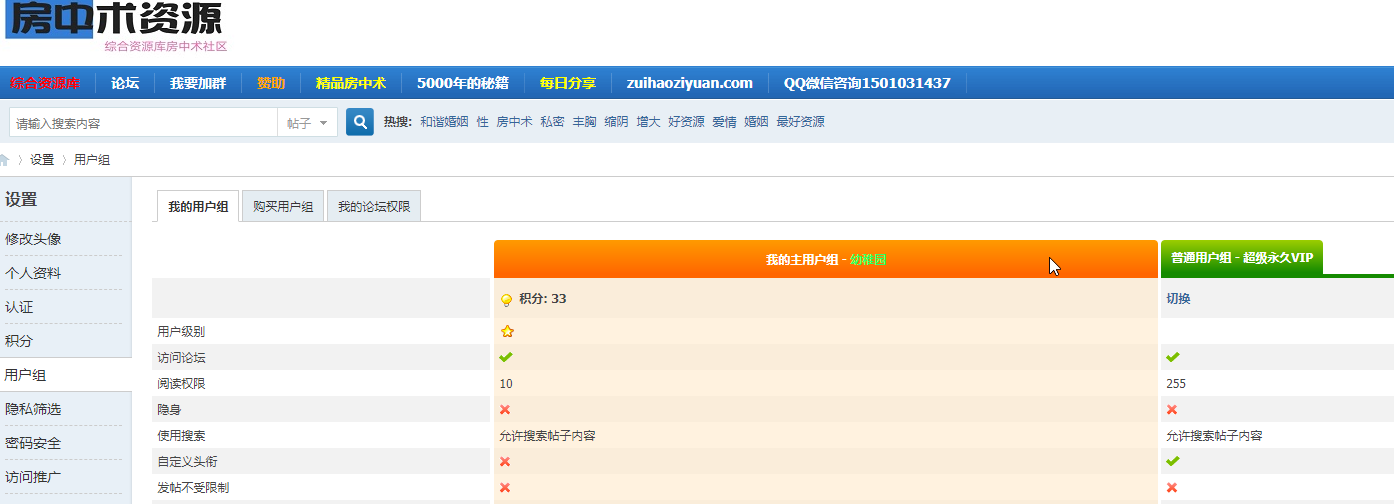Screen dimensions: 1394x504
Task: Click the star icon in 用户级别 row
Action: pos(507,331)
